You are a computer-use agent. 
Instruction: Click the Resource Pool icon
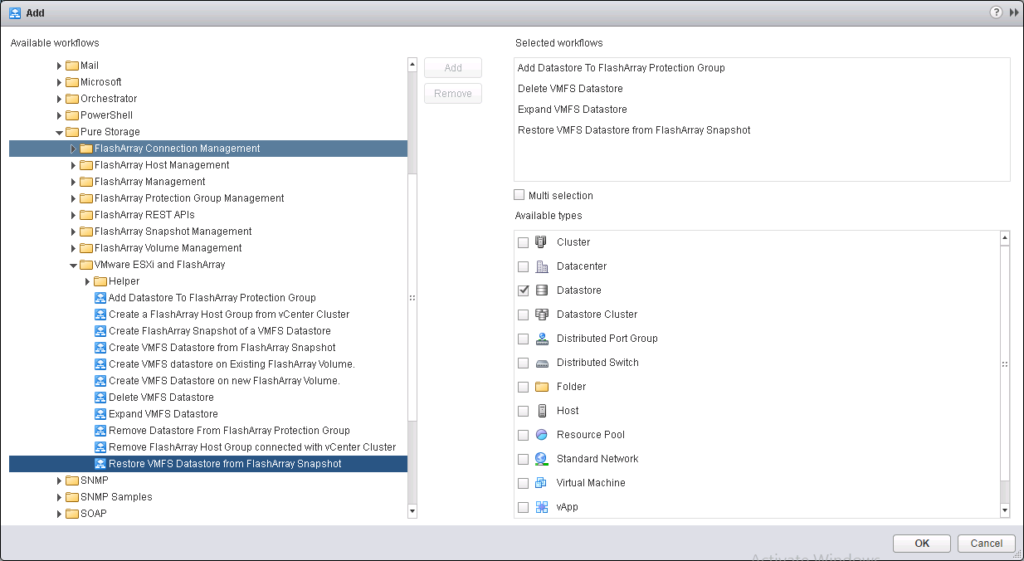pyautogui.click(x=541, y=435)
